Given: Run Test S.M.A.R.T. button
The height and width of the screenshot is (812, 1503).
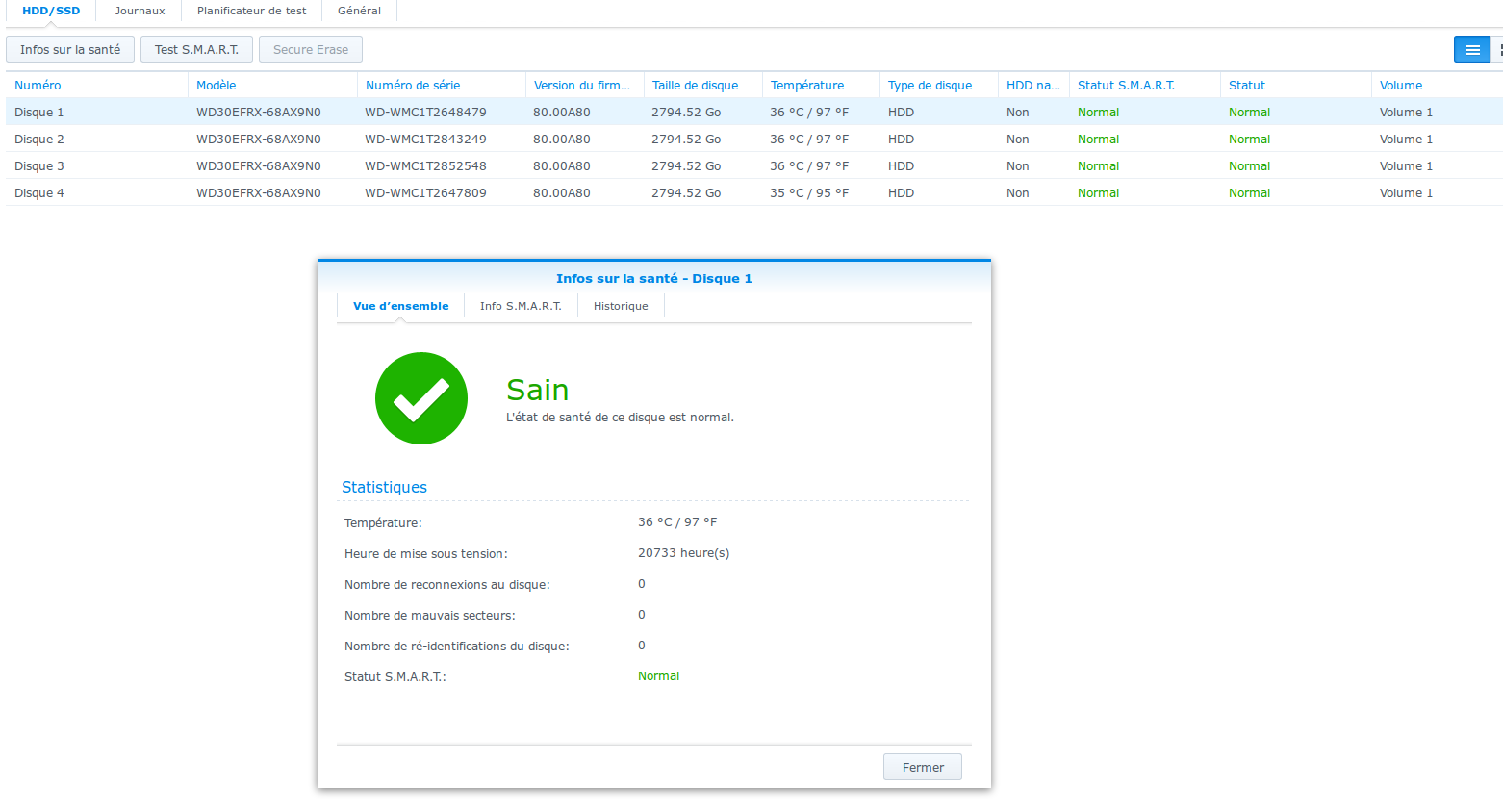Looking at the screenshot, I should coord(196,50).
